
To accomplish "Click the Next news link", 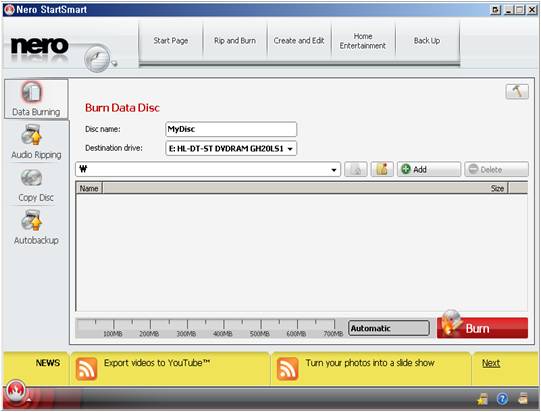I will point(491,363).
